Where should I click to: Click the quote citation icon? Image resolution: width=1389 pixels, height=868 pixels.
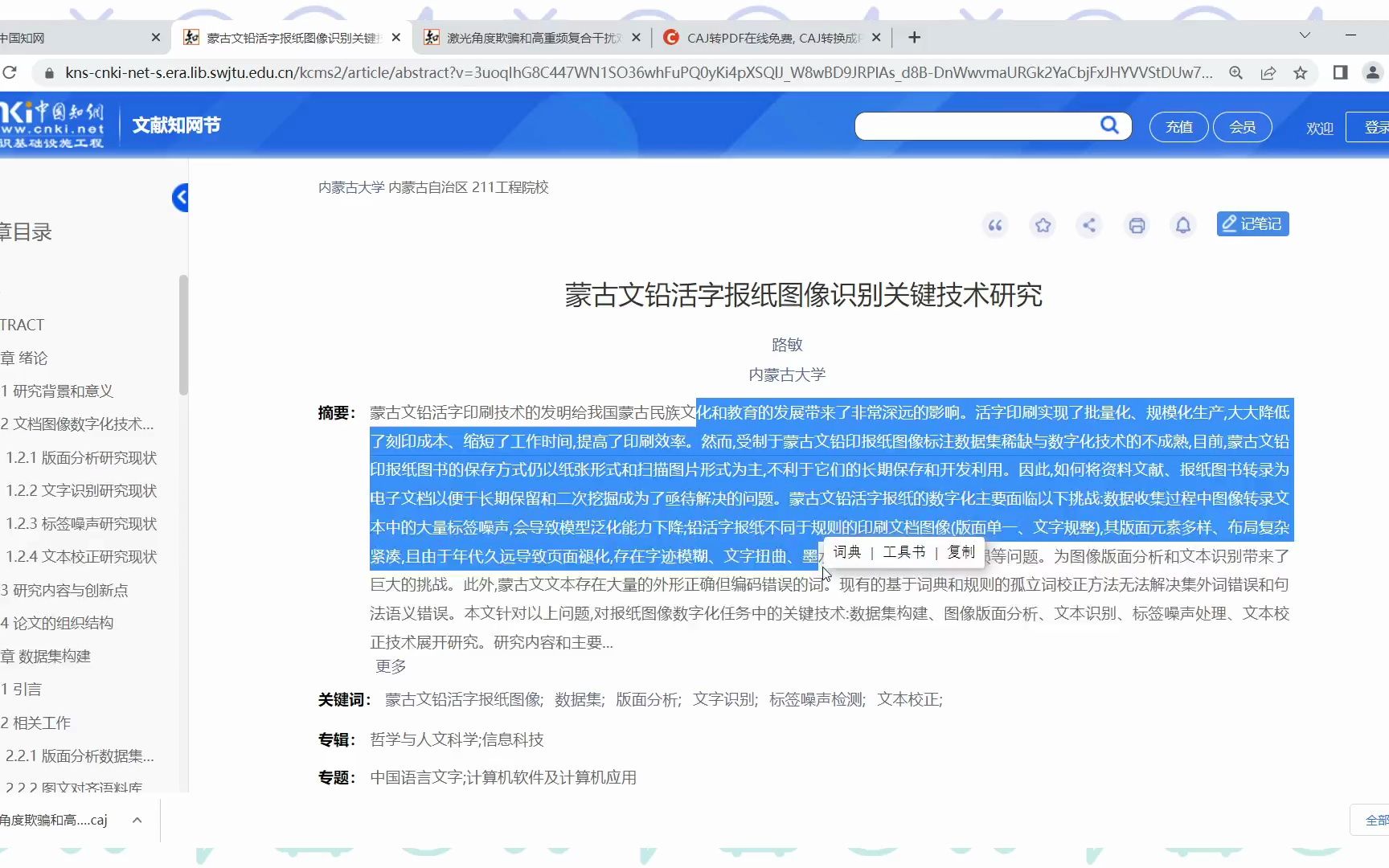[995, 225]
